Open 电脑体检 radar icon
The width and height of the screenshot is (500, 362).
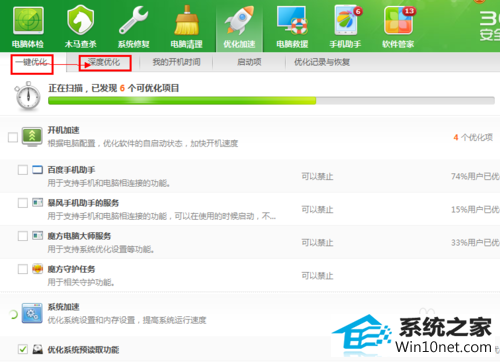(28, 21)
